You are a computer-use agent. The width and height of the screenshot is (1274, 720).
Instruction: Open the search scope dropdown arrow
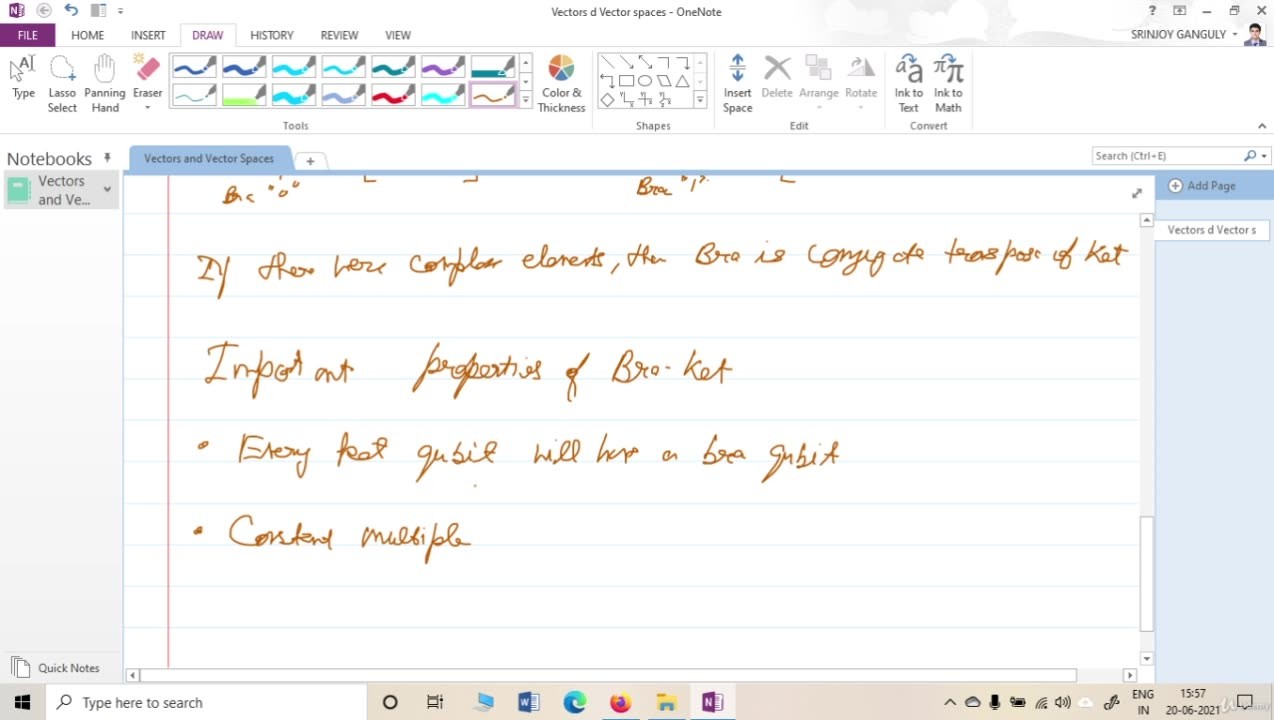coord(1265,156)
